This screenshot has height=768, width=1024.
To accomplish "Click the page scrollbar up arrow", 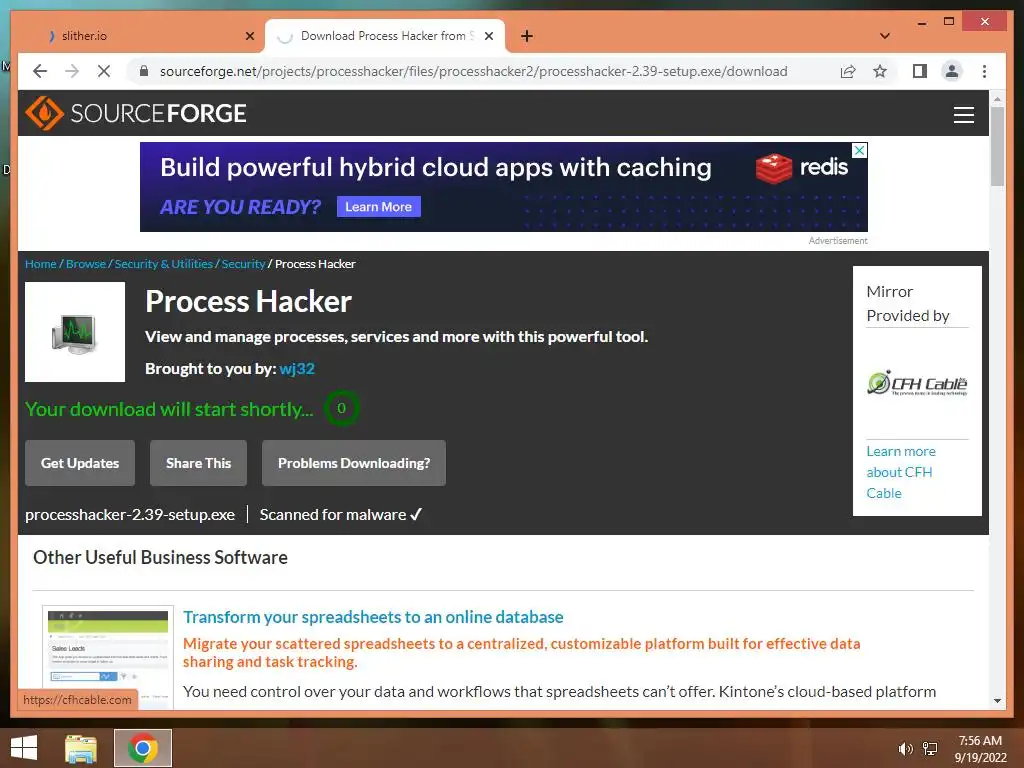I will (x=997, y=99).
